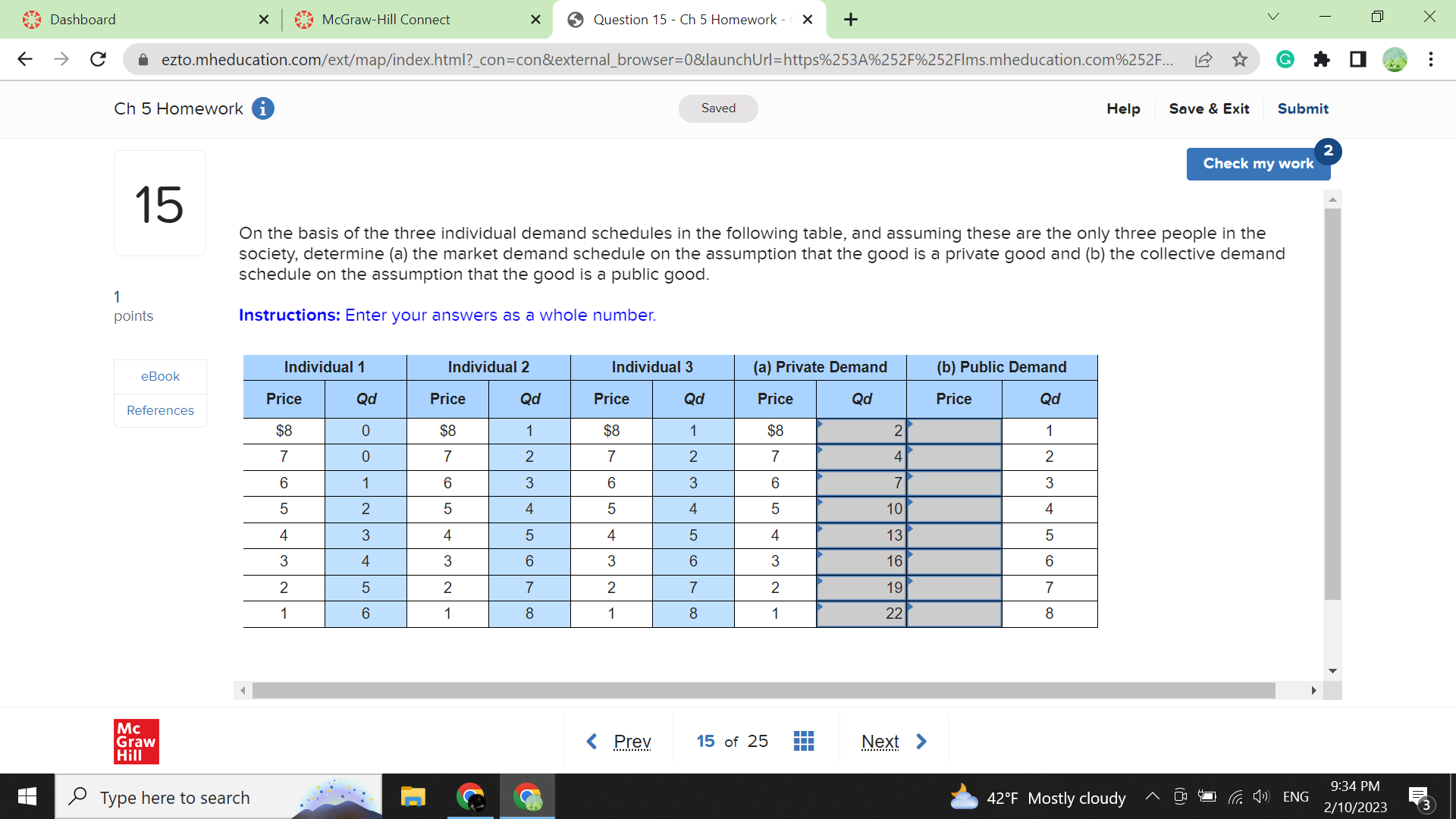Open the References link
This screenshot has width=1456, height=819.
[159, 410]
